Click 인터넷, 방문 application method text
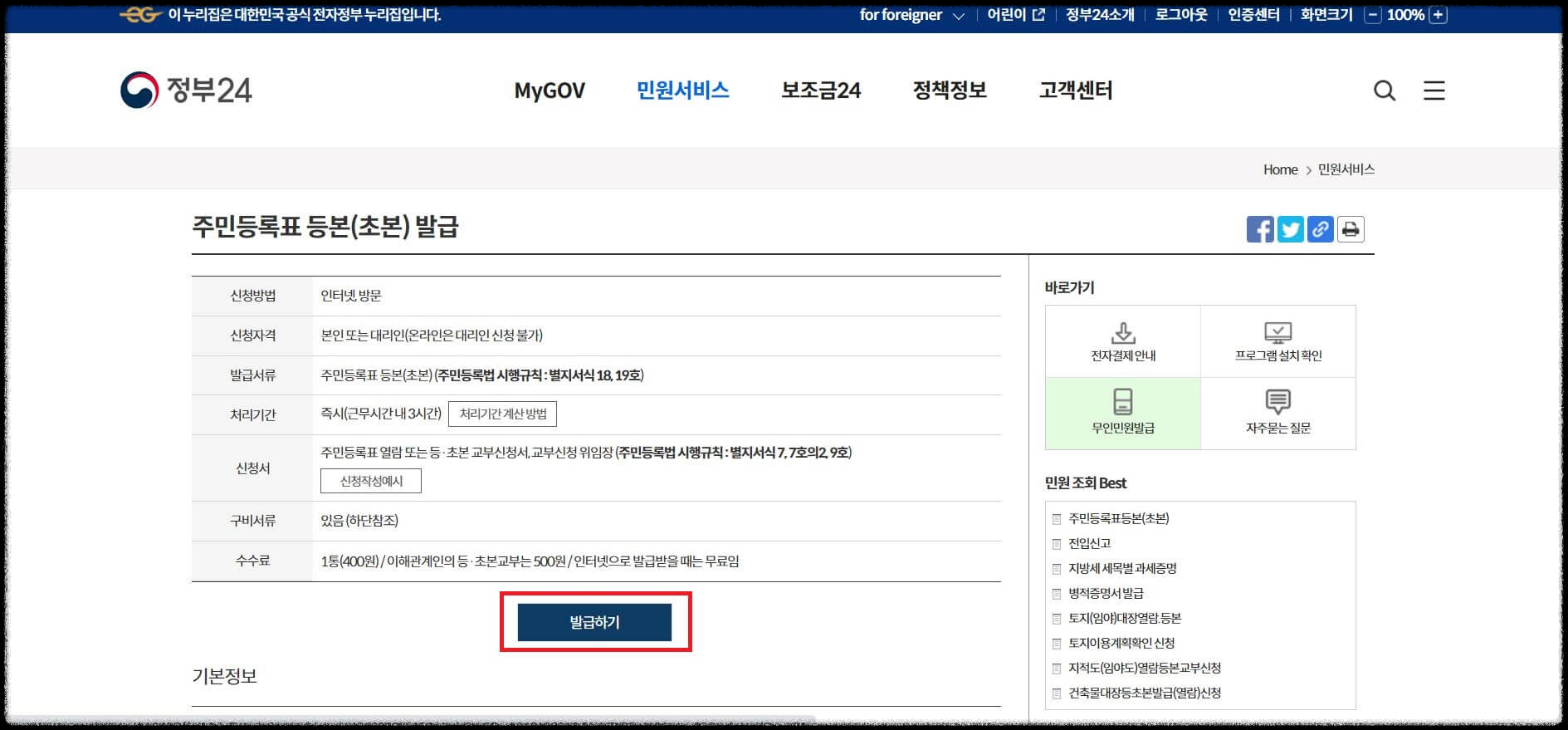The height and width of the screenshot is (730, 1568). click(x=351, y=296)
